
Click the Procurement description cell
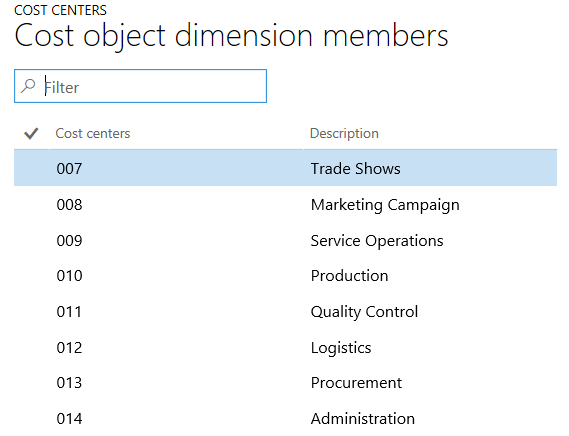356,383
